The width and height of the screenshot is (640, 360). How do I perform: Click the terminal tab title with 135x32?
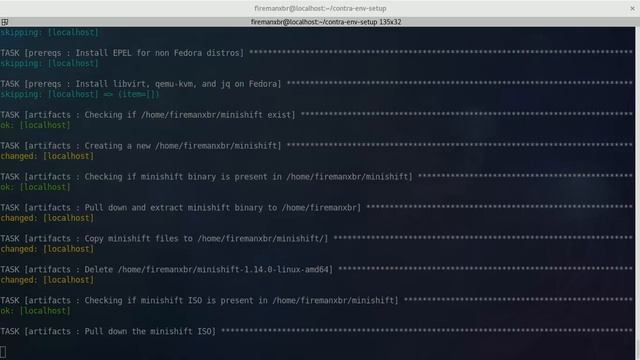(326, 22)
